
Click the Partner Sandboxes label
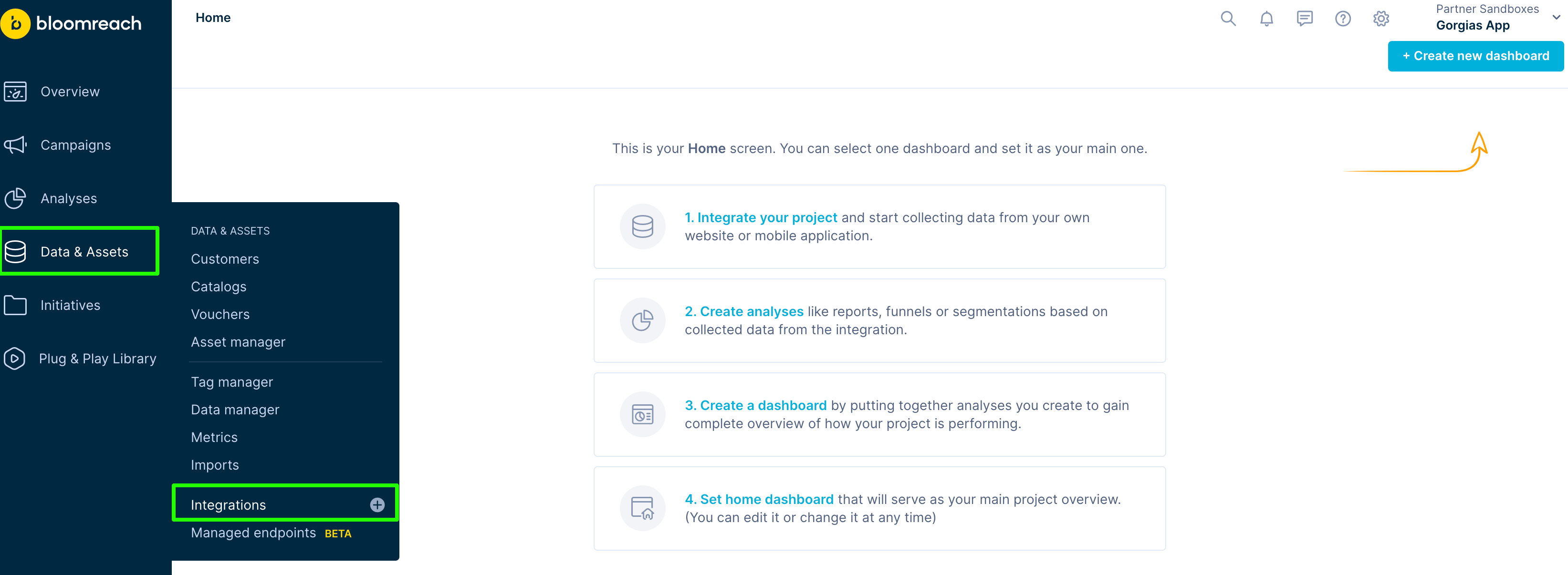(x=1487, y=9)
